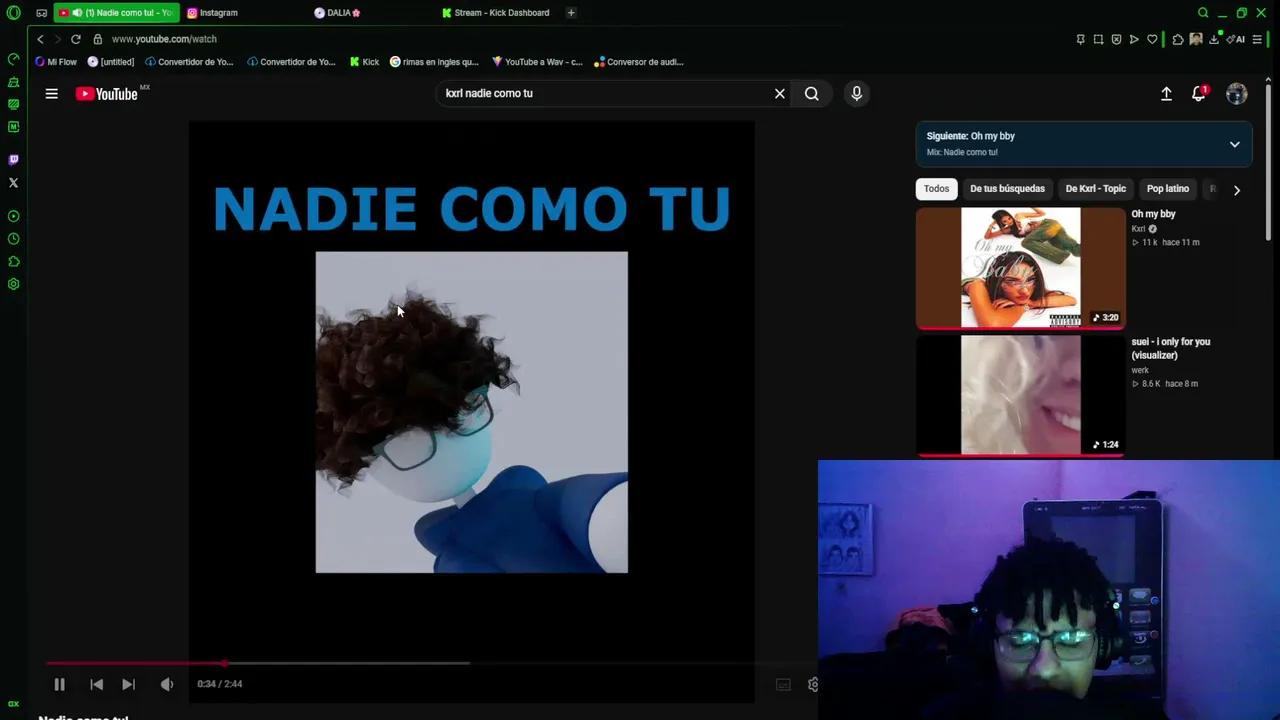Open the 'Conversor de audi...' bookmark
Screen dimensions: 1280x720
639,62
